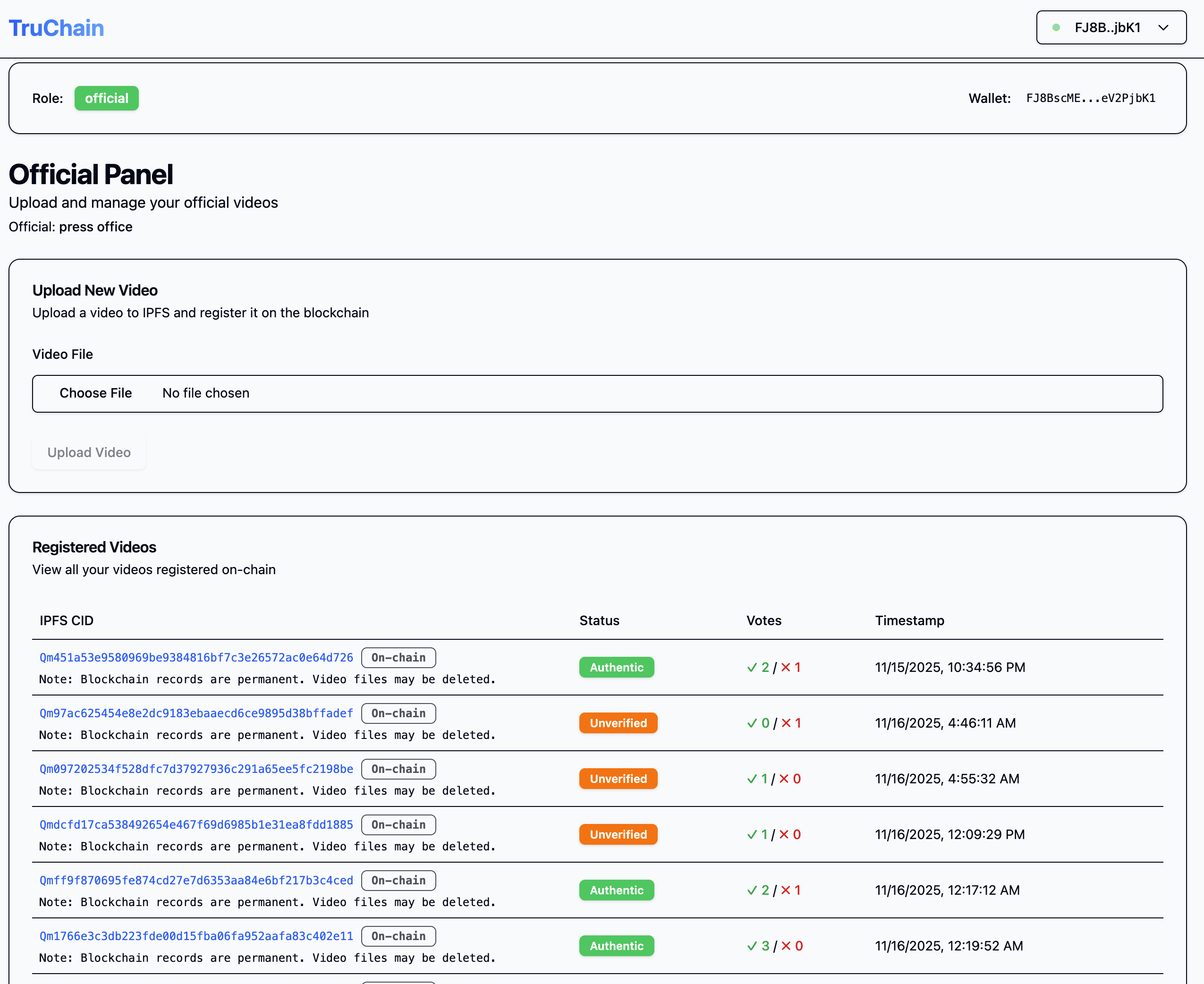Click the On-chain badge in first row
This screenshot has width=1204, height=984.
click(x=399, y=658)
